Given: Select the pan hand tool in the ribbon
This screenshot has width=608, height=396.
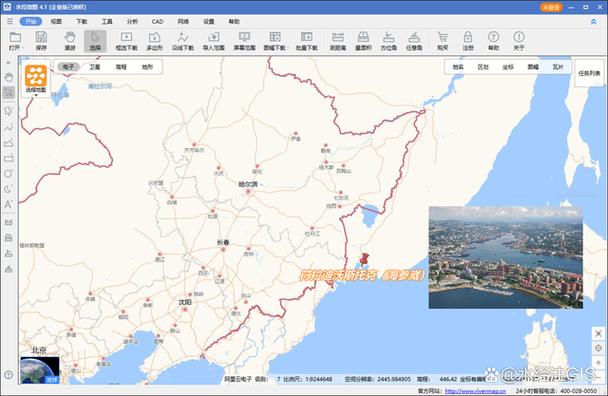Looking at the screenshot, I should point(70,37).
